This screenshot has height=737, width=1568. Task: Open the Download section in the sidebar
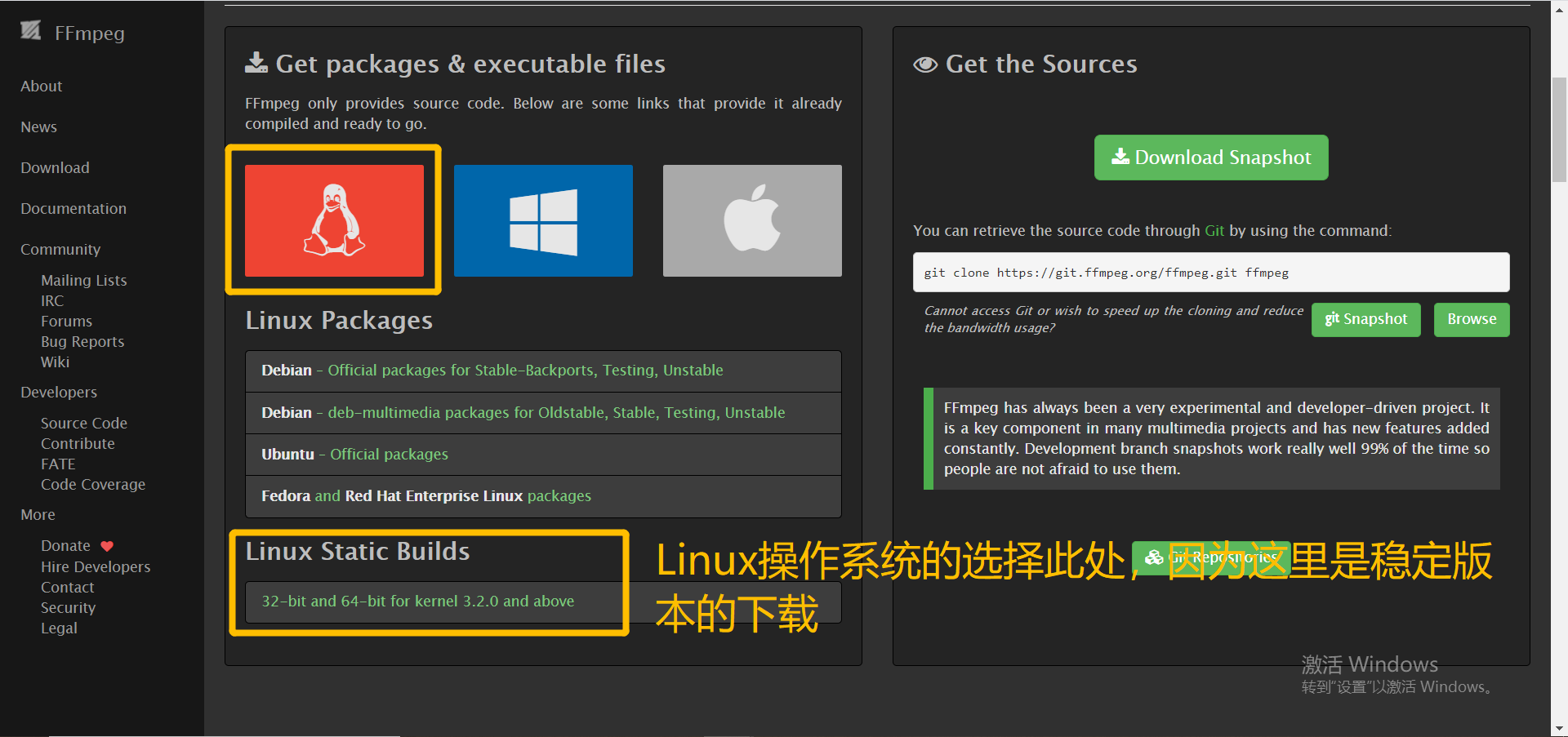pos(54,167)
